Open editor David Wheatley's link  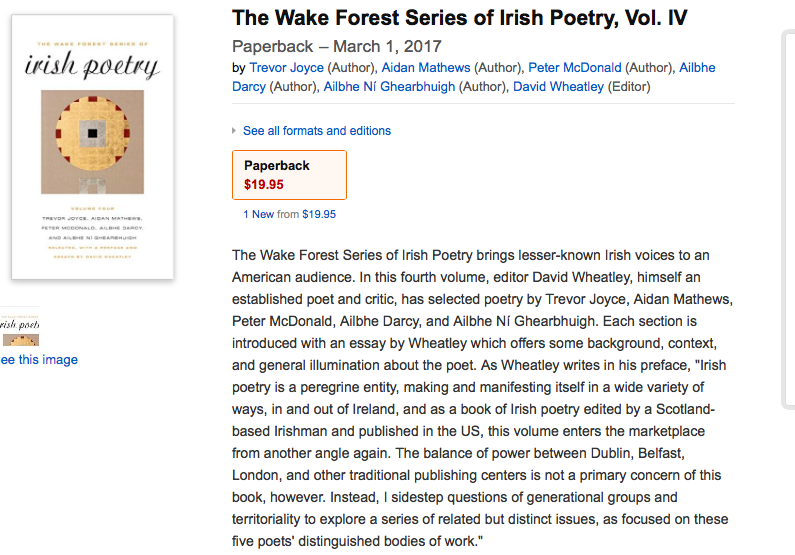[558, 87]
